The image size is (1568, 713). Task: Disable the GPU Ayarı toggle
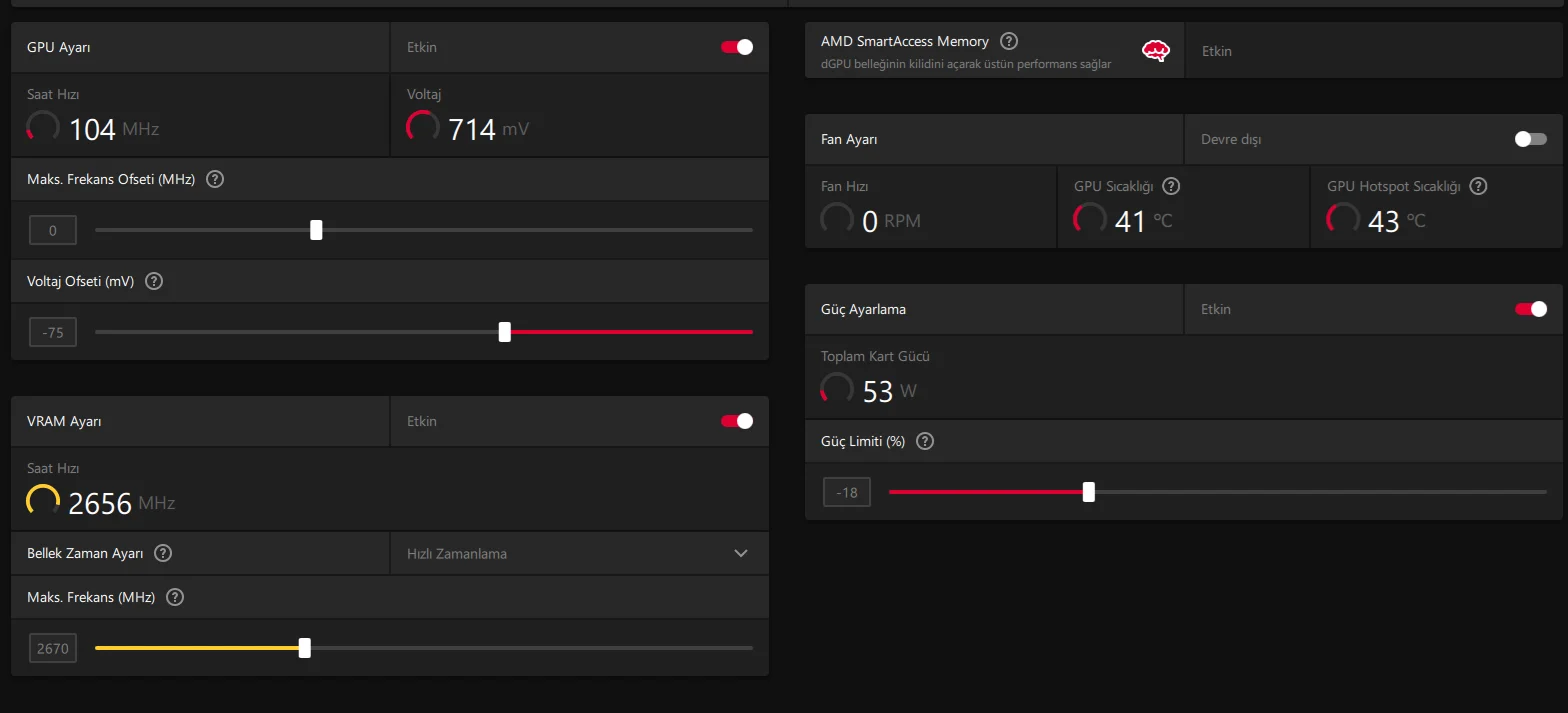[737, 47]
